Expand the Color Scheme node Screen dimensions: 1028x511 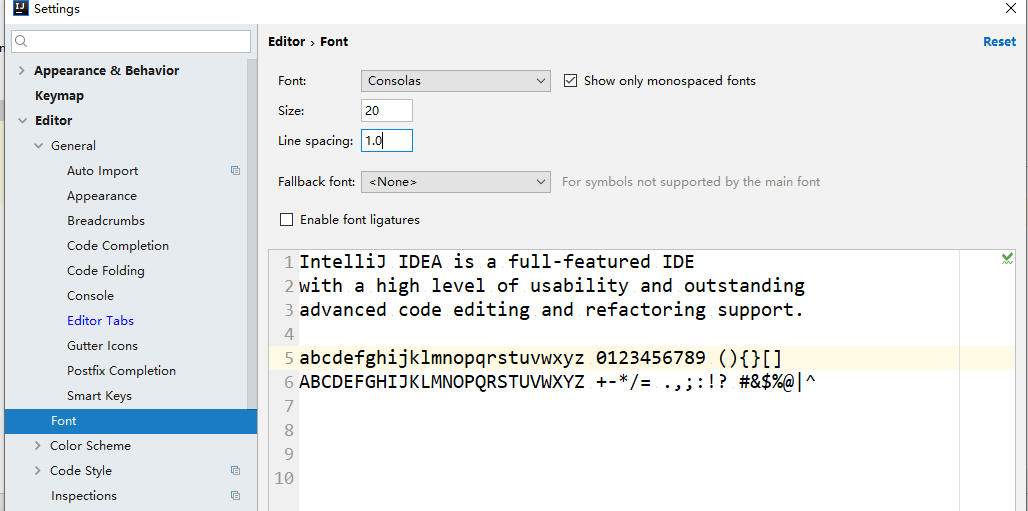[x=38, y=446]
